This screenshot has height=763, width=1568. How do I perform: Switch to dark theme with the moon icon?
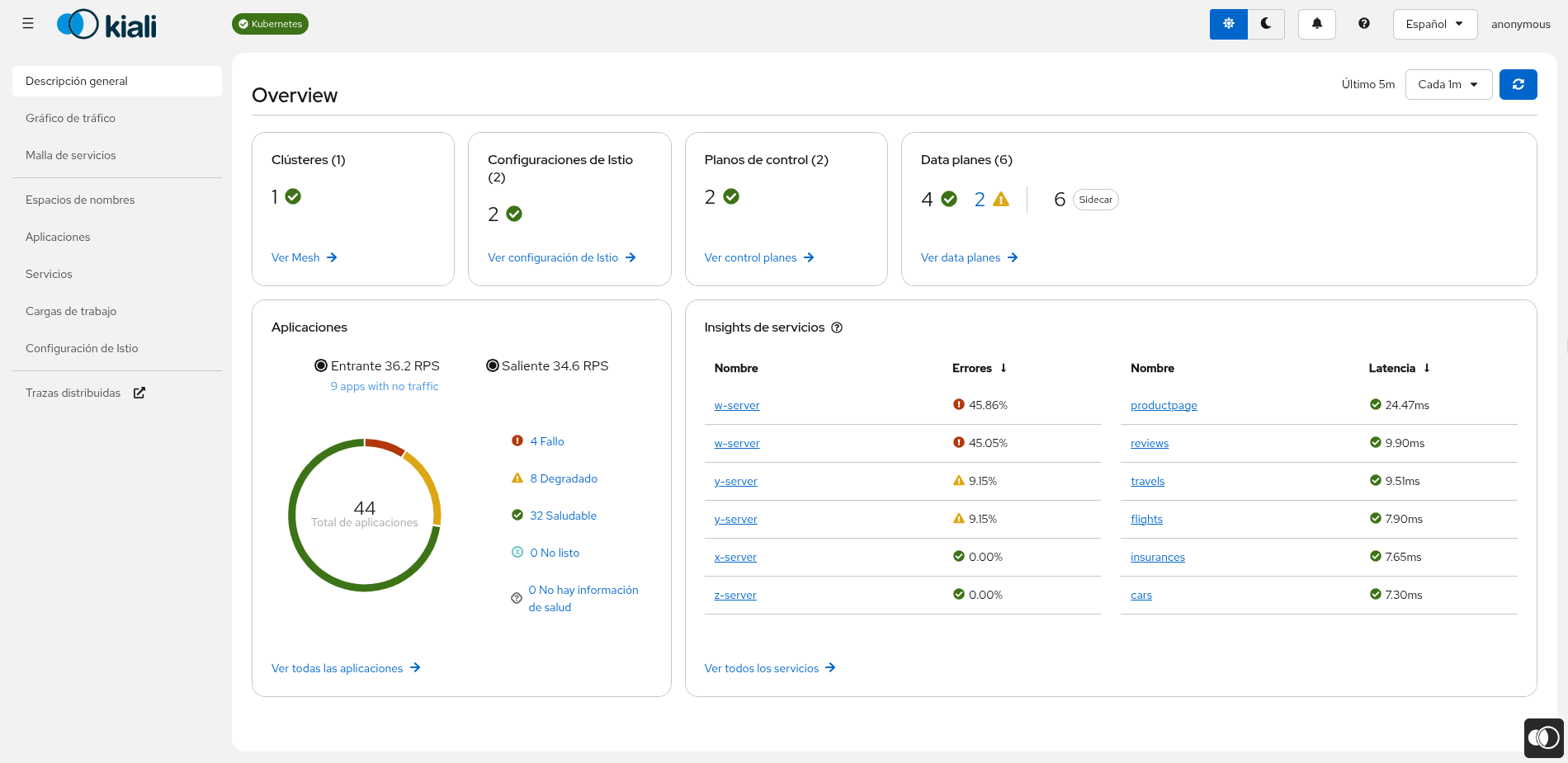tap(1266, 24)
